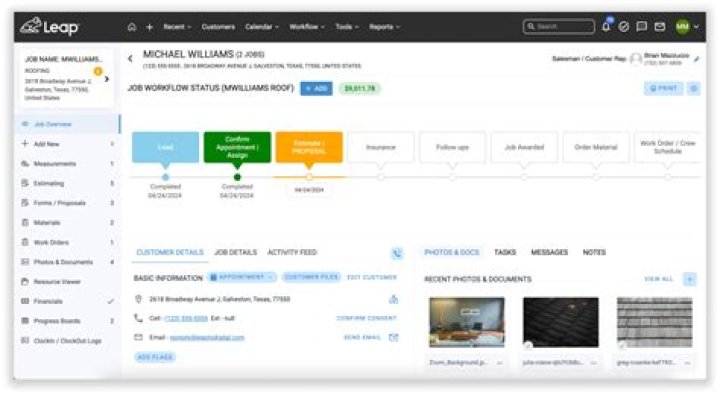This screenshot has width=720, height=395.
Task: Open the notifications bell icon
Action: [606, 26]
